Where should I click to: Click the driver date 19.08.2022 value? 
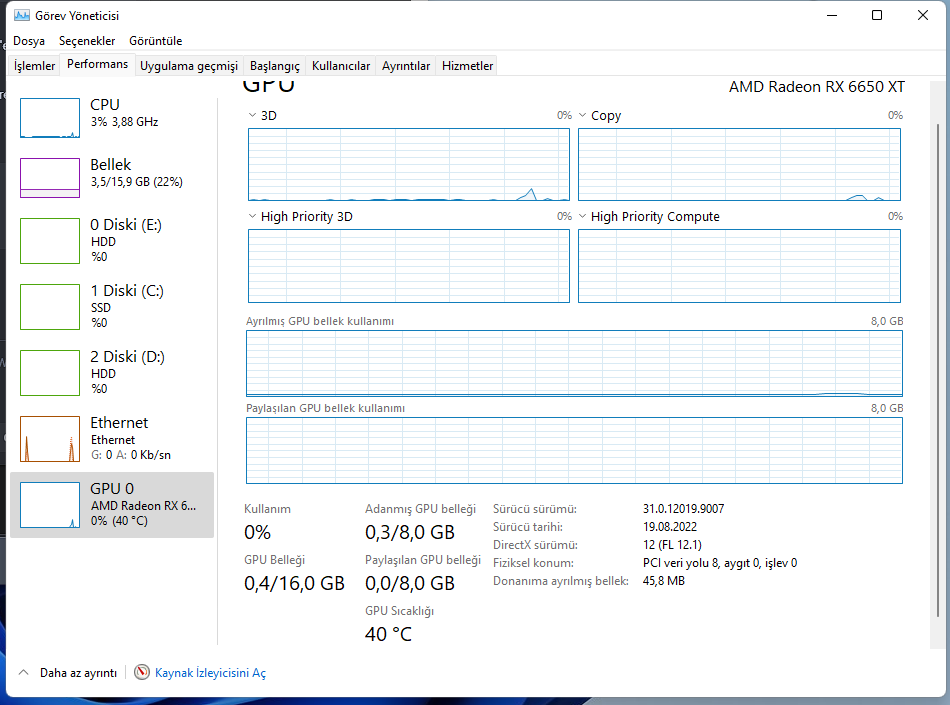coord(670,527)
